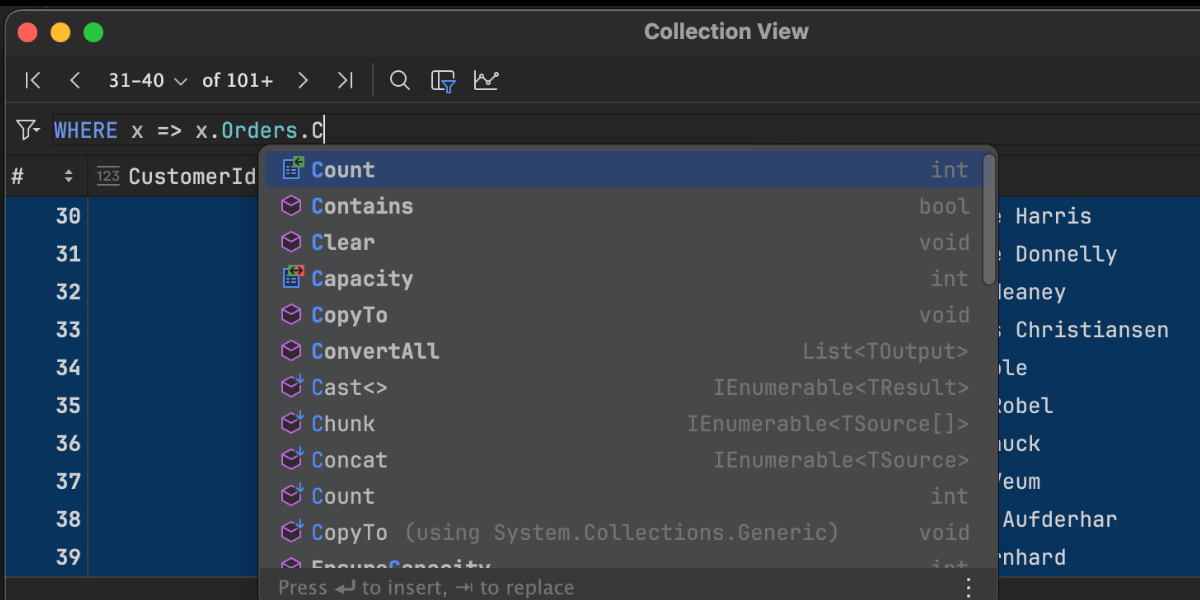Jump to last page of results
The image size is (1200, 600).
pos(345,81)
